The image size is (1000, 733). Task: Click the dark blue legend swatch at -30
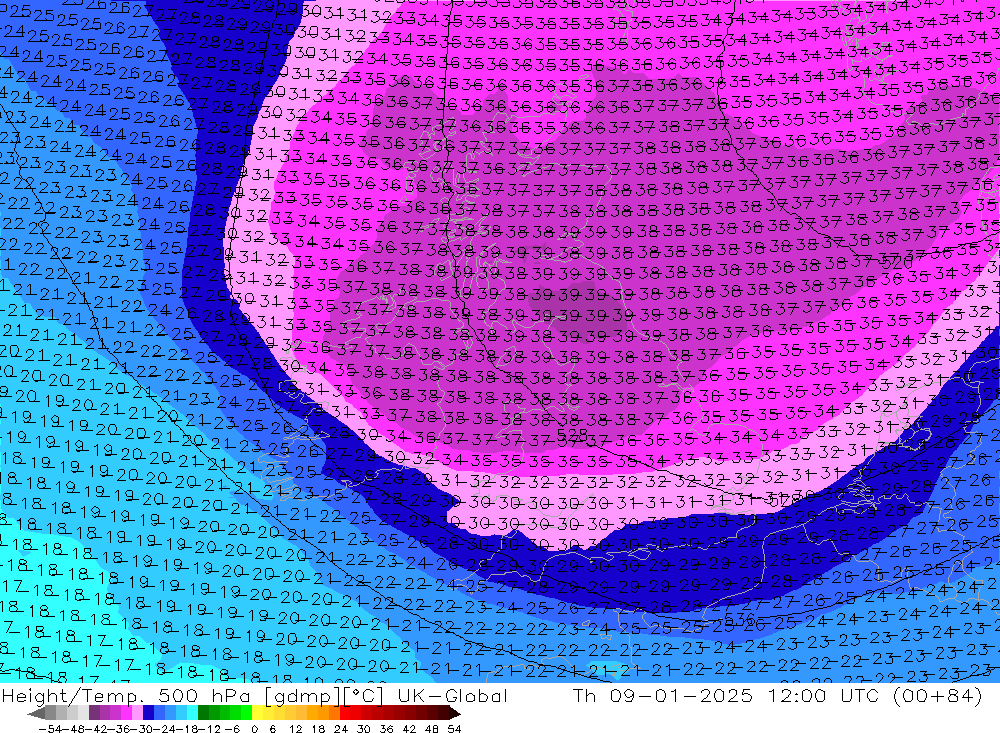149,712
